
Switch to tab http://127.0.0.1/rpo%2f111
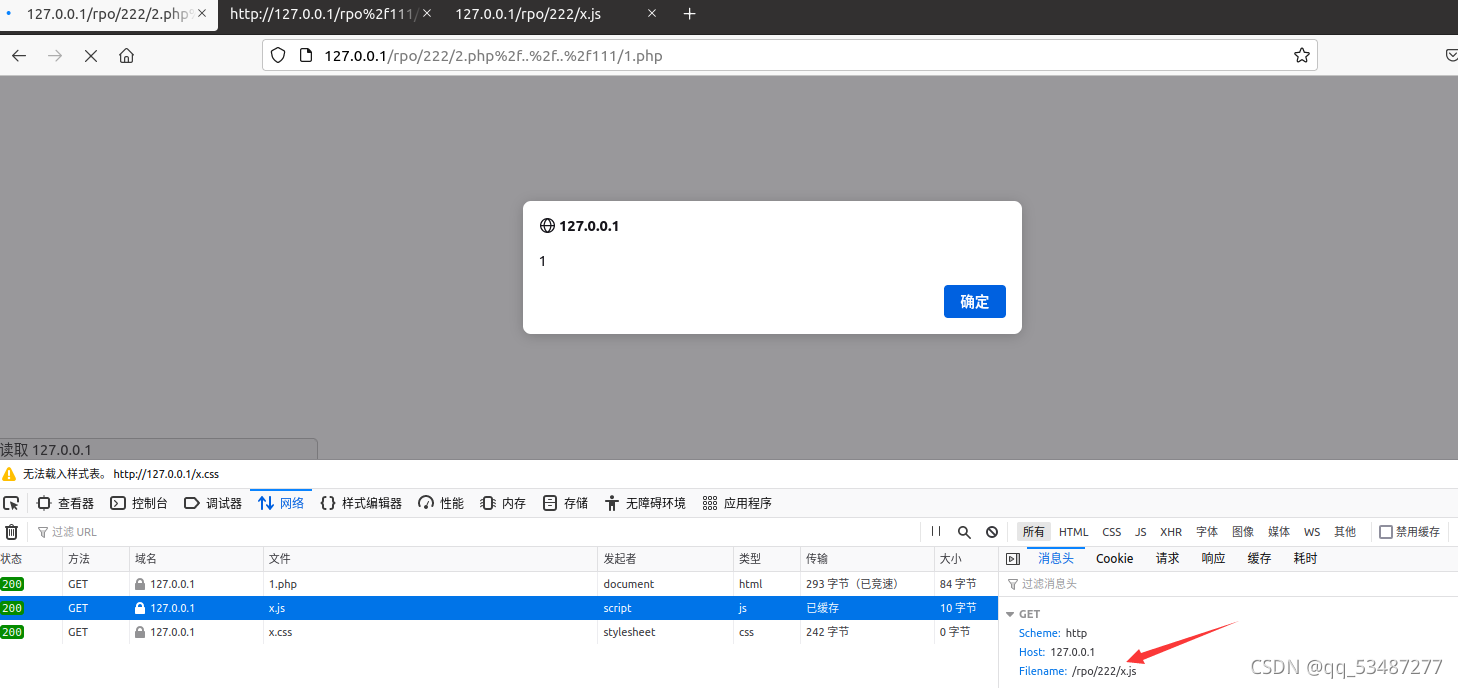[324, 14]
